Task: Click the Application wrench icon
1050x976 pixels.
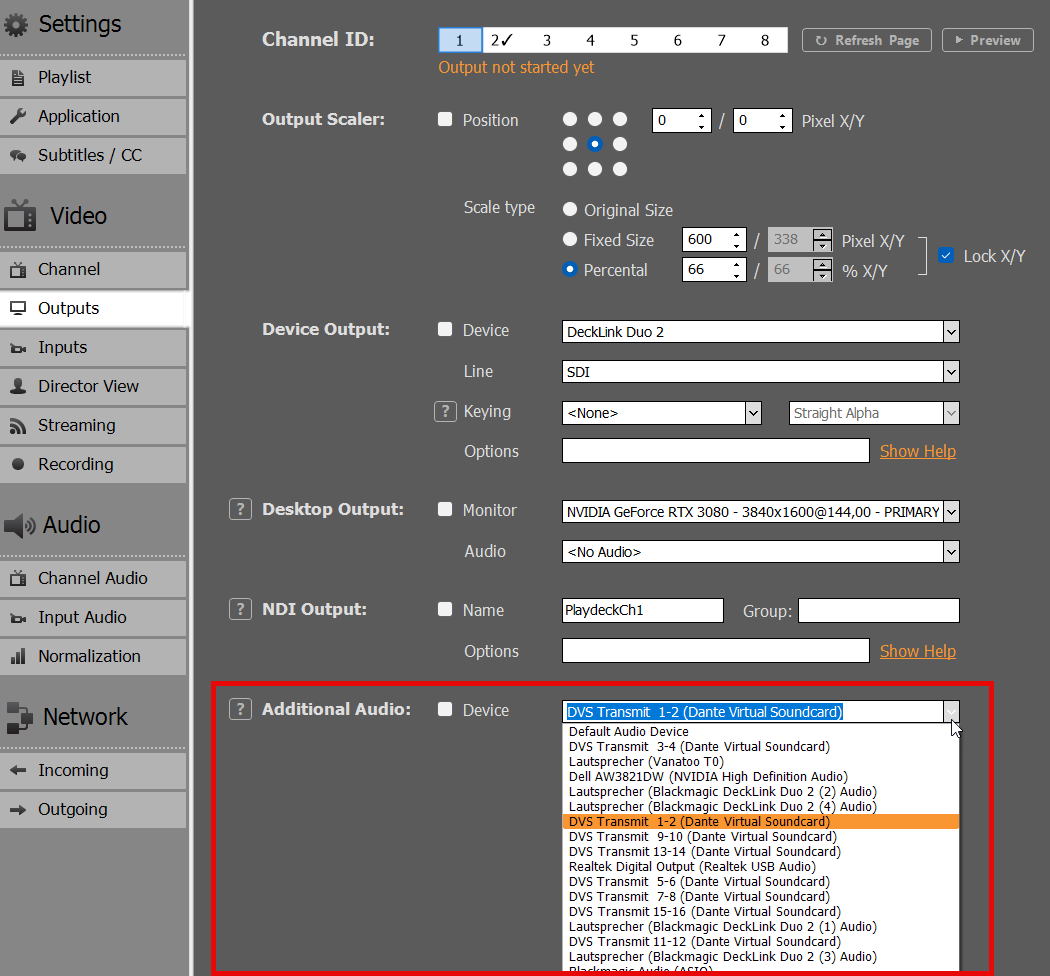Action: pos(18,117)
